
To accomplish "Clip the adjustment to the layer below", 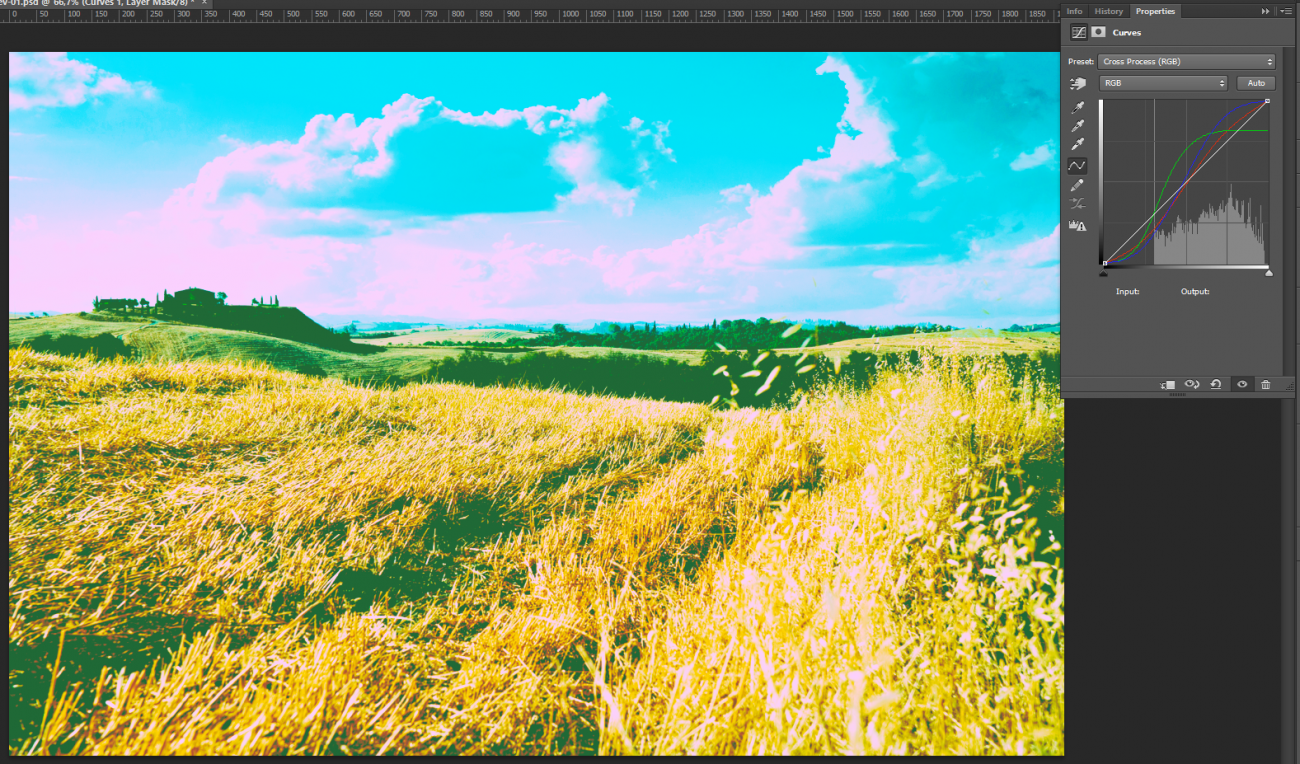I will 1167,383.
